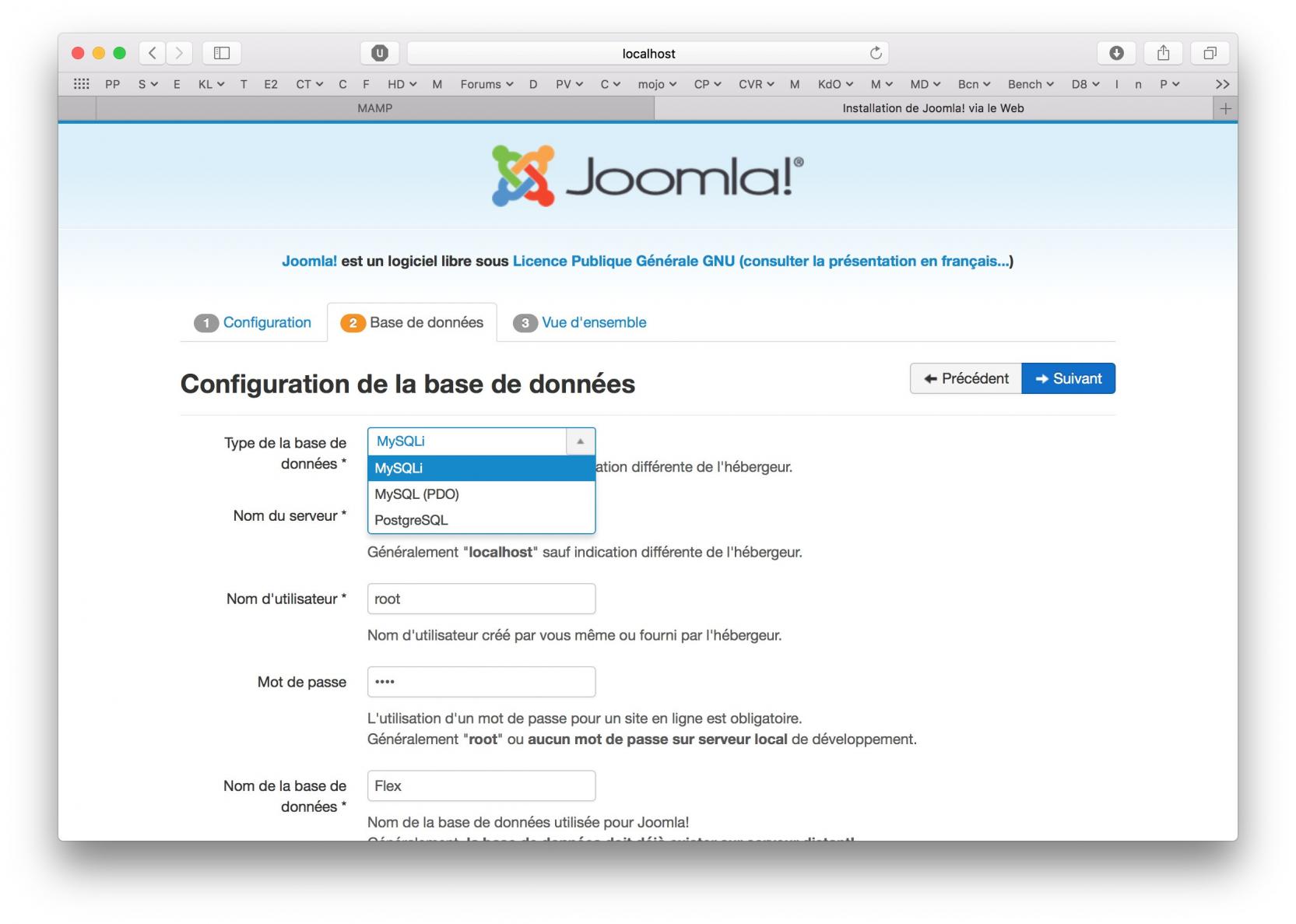The width and height of the screenshot is (1296, 924).
Task: Open the E2 bookmark
Action: (270, 84)
